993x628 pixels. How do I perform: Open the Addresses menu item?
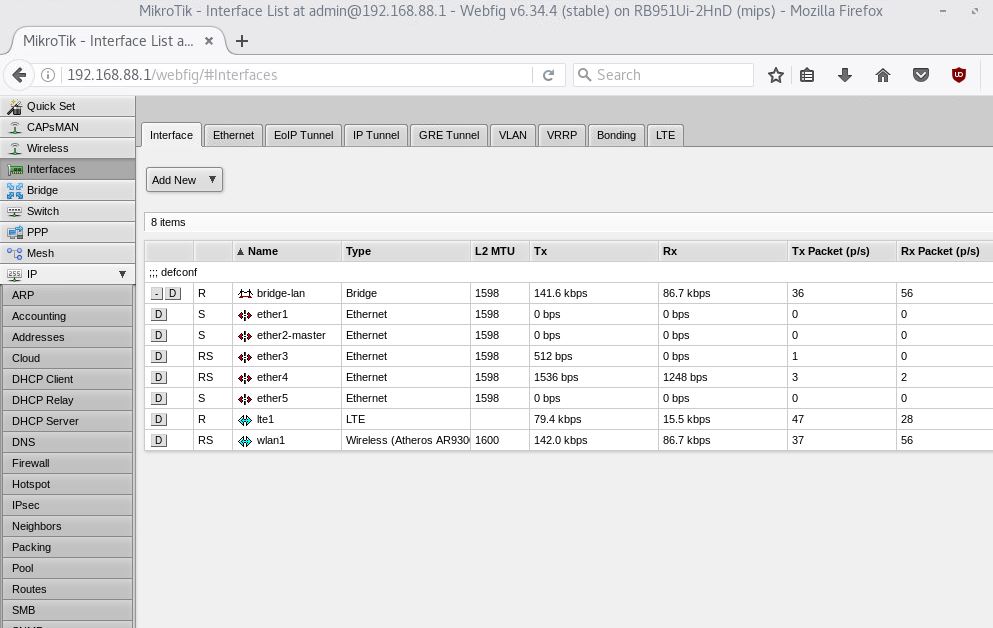pyautogui.click(x=68, y=337)
